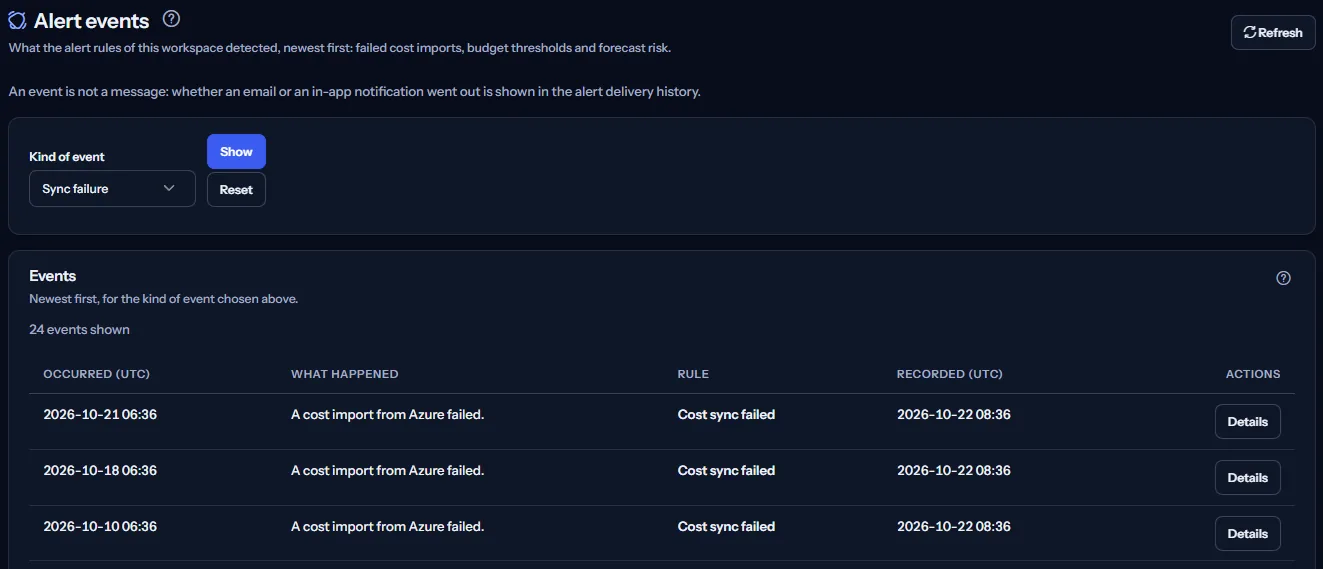Select the 2026-10-18 06:36 occurred date
Screen dimensions: 1323x569
(100, 470)
